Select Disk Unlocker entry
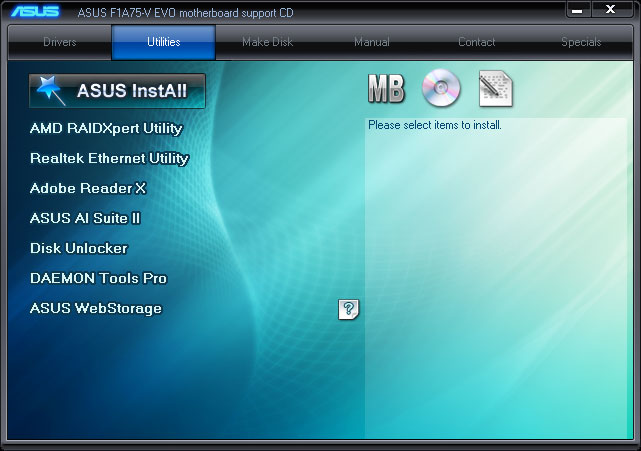This screenshot has height=451, width=641. pyautogui.click(x=79, y=248)
